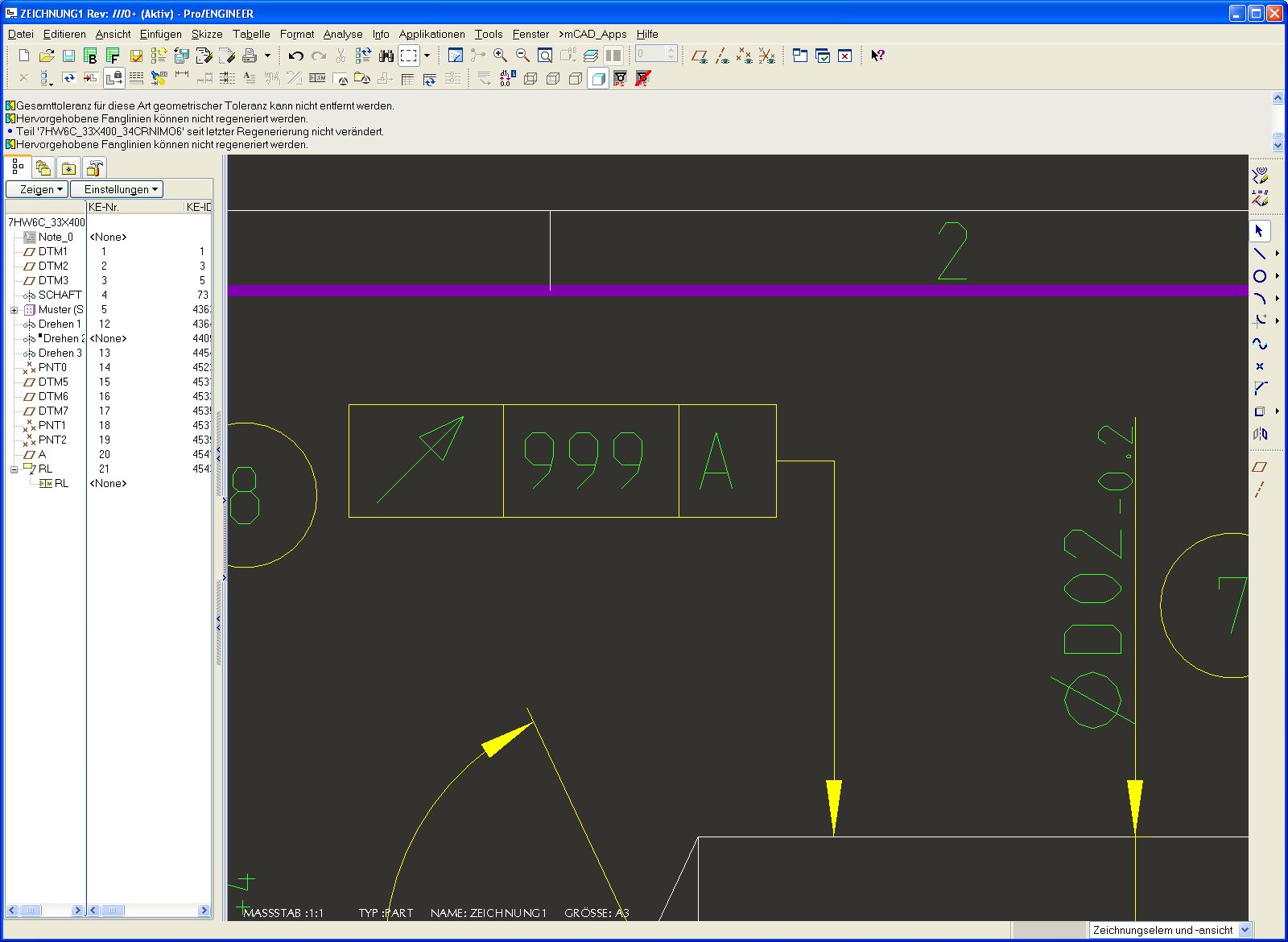Select the SCHAFT feature in tree

coord(60,295)
